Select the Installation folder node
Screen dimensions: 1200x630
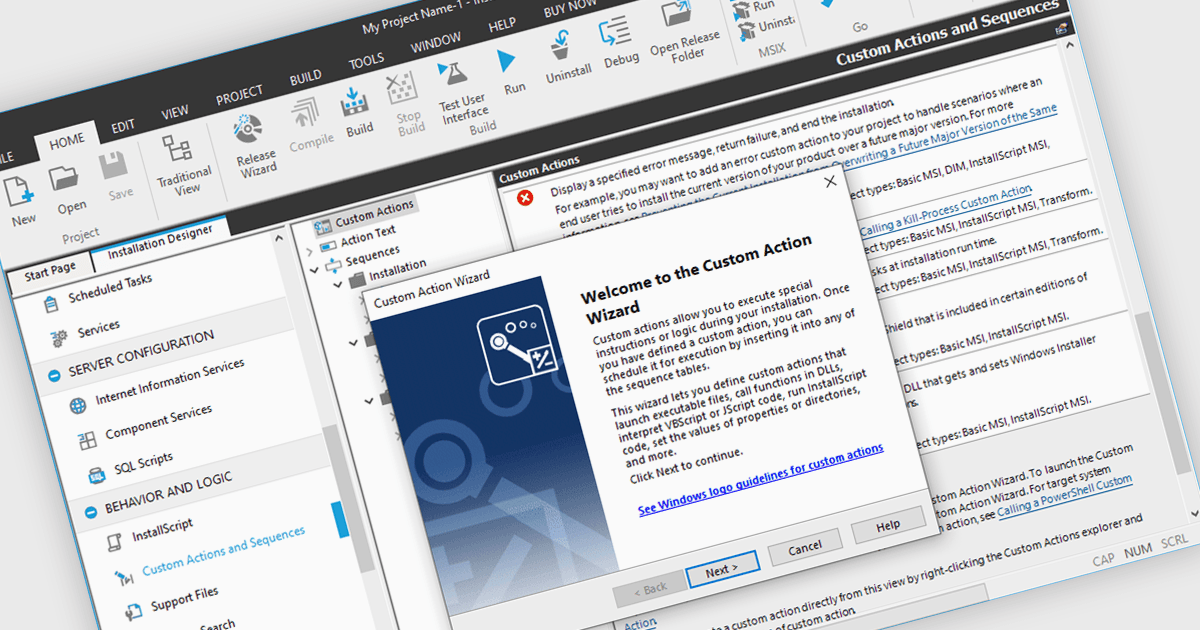397,270
